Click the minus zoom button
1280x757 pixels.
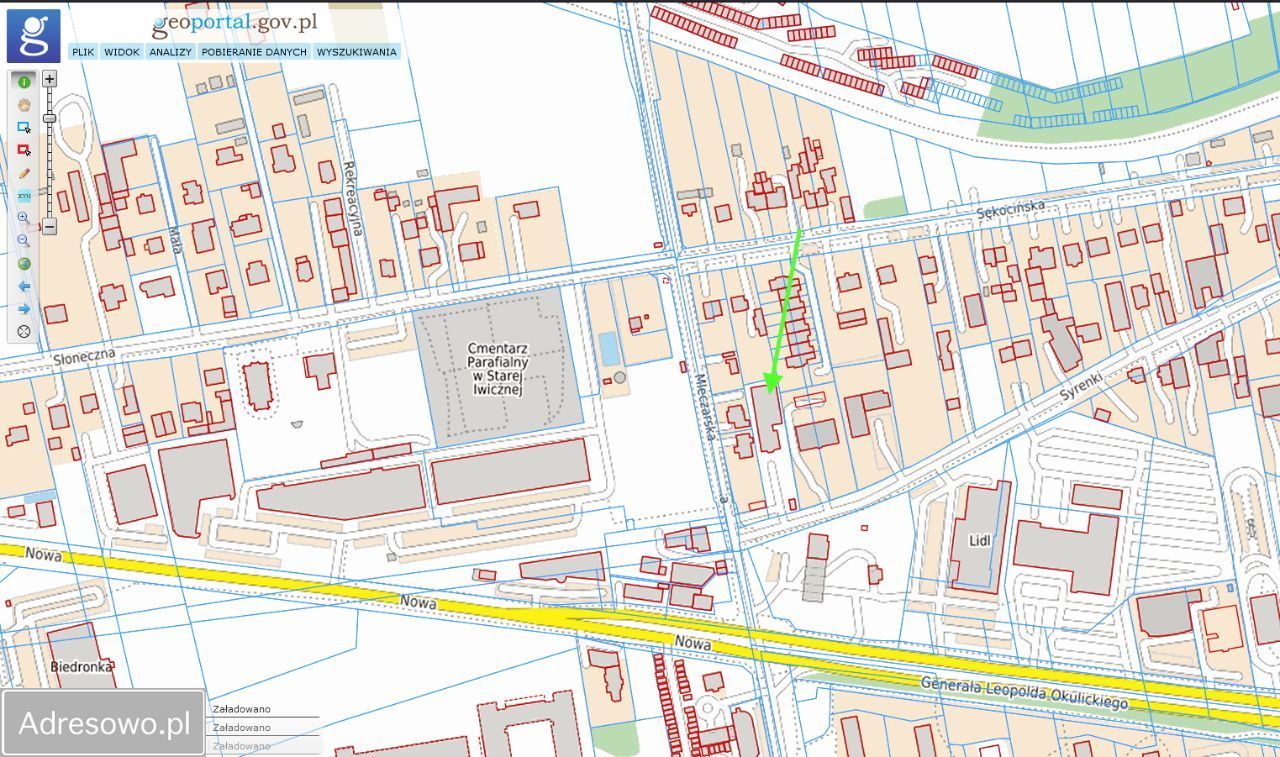click(49, 227)
